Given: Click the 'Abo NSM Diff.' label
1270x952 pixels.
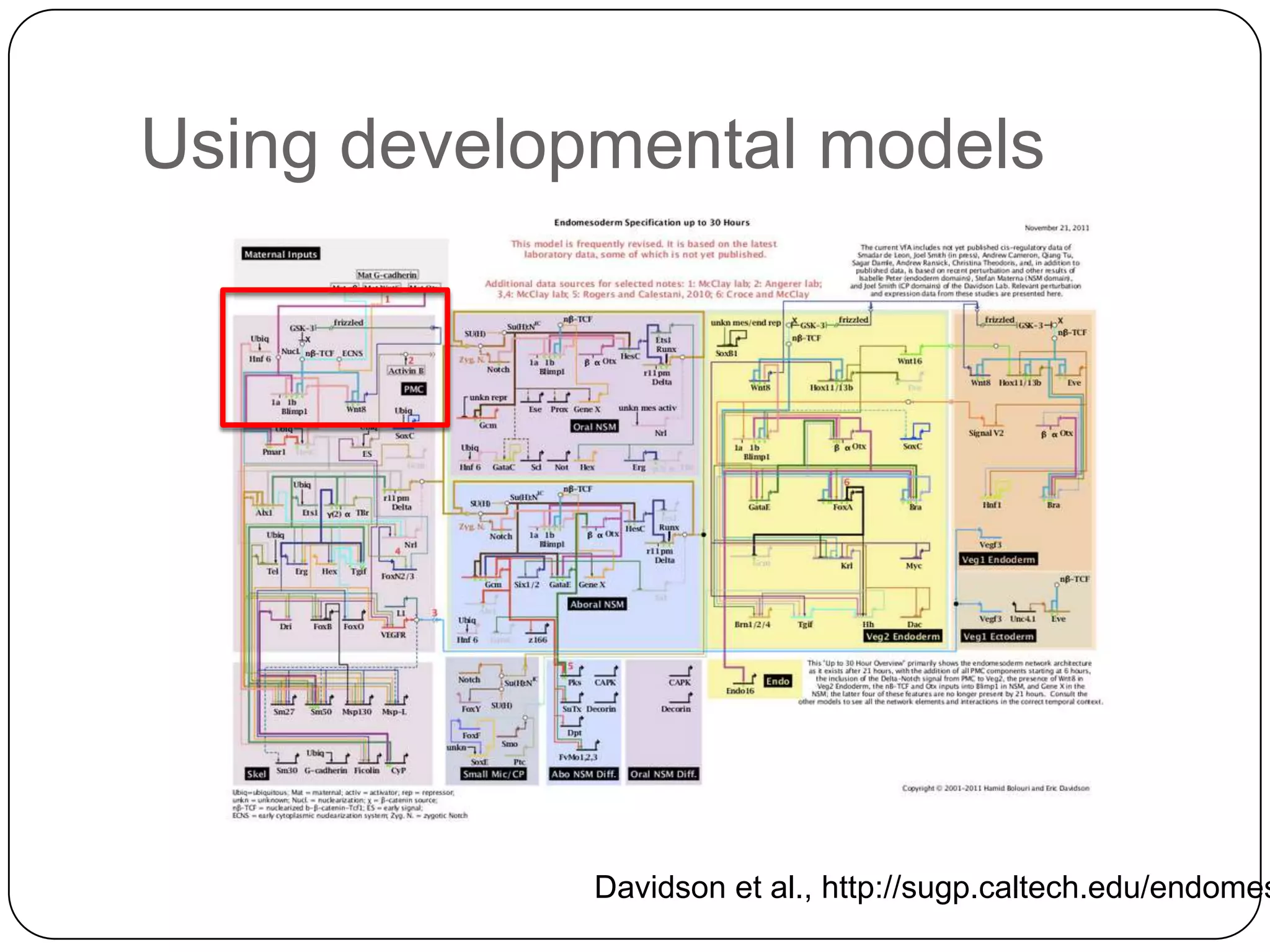Looking at the screenshot, I should click(583, 774).
